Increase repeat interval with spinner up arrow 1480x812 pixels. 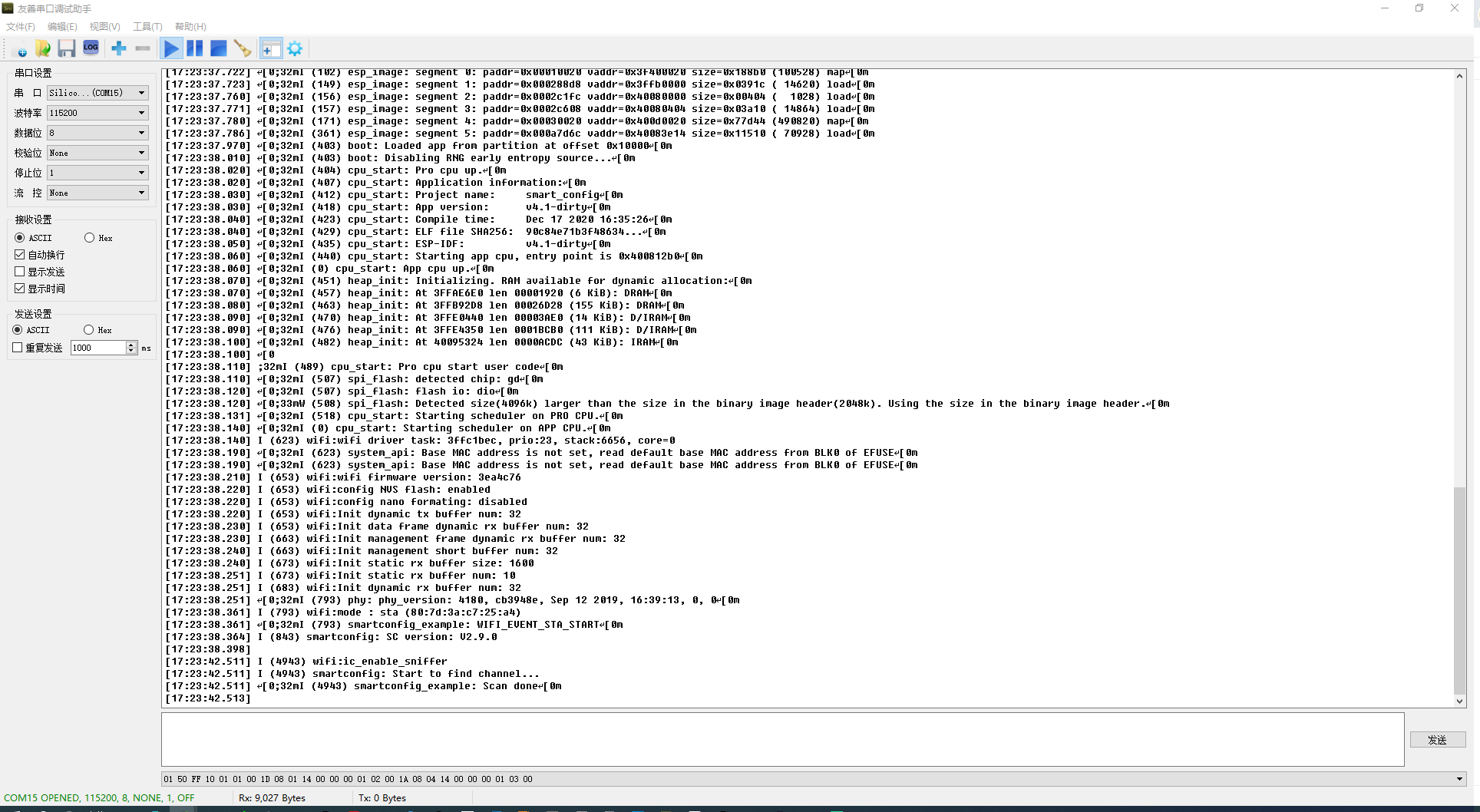[131, 345]
